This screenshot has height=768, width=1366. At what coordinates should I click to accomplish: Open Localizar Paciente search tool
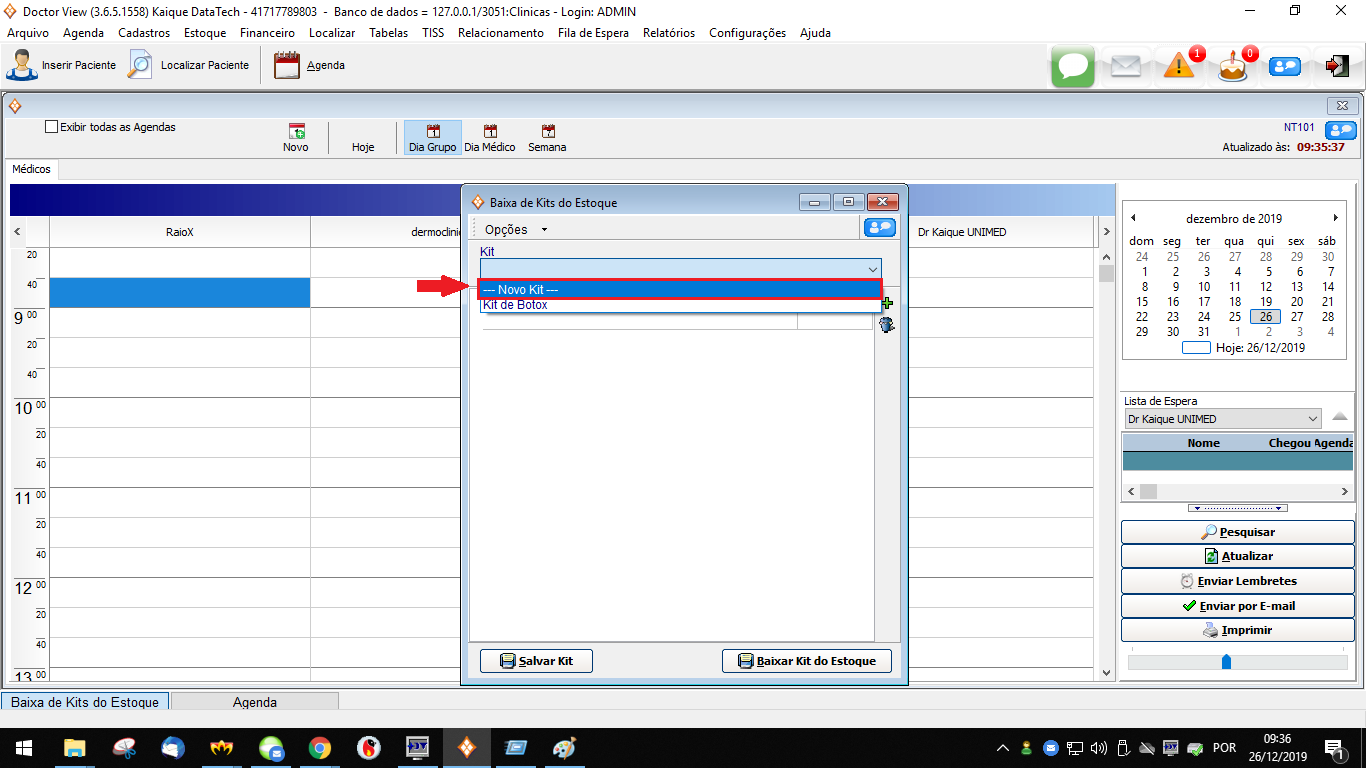pyautogui.click(x=141, y=65)
